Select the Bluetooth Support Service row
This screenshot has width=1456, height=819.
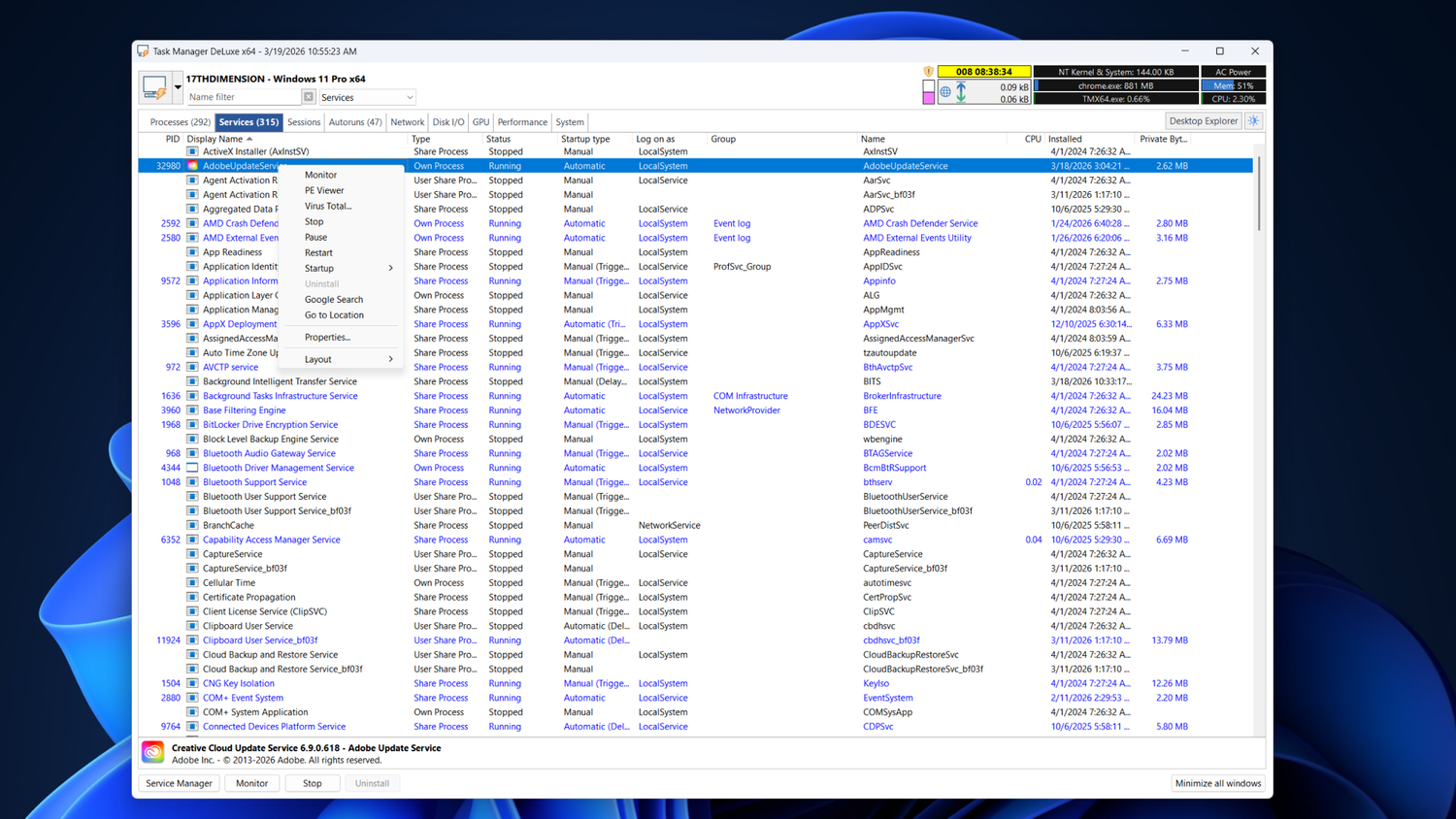[x=696, y=482]
